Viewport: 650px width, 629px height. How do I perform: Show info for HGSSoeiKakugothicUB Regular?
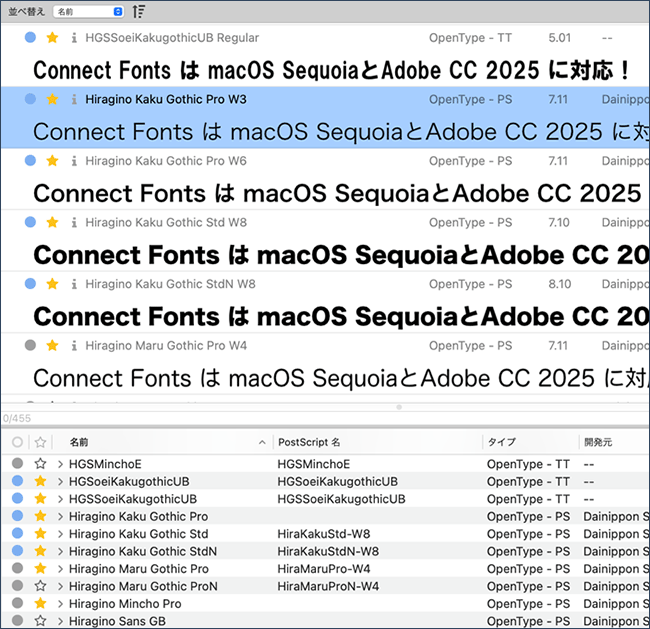tap(74, 38)
